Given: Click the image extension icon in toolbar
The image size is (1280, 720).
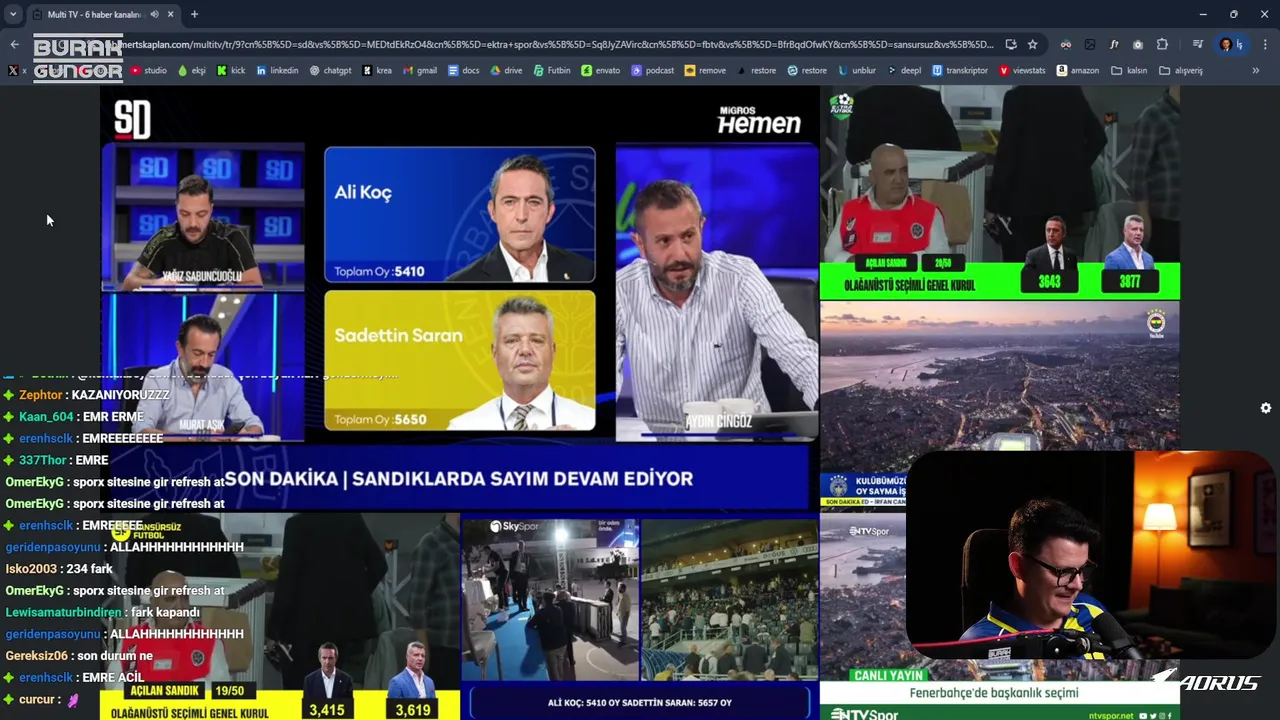Looking at the screenshot, I should [1090, 44].
